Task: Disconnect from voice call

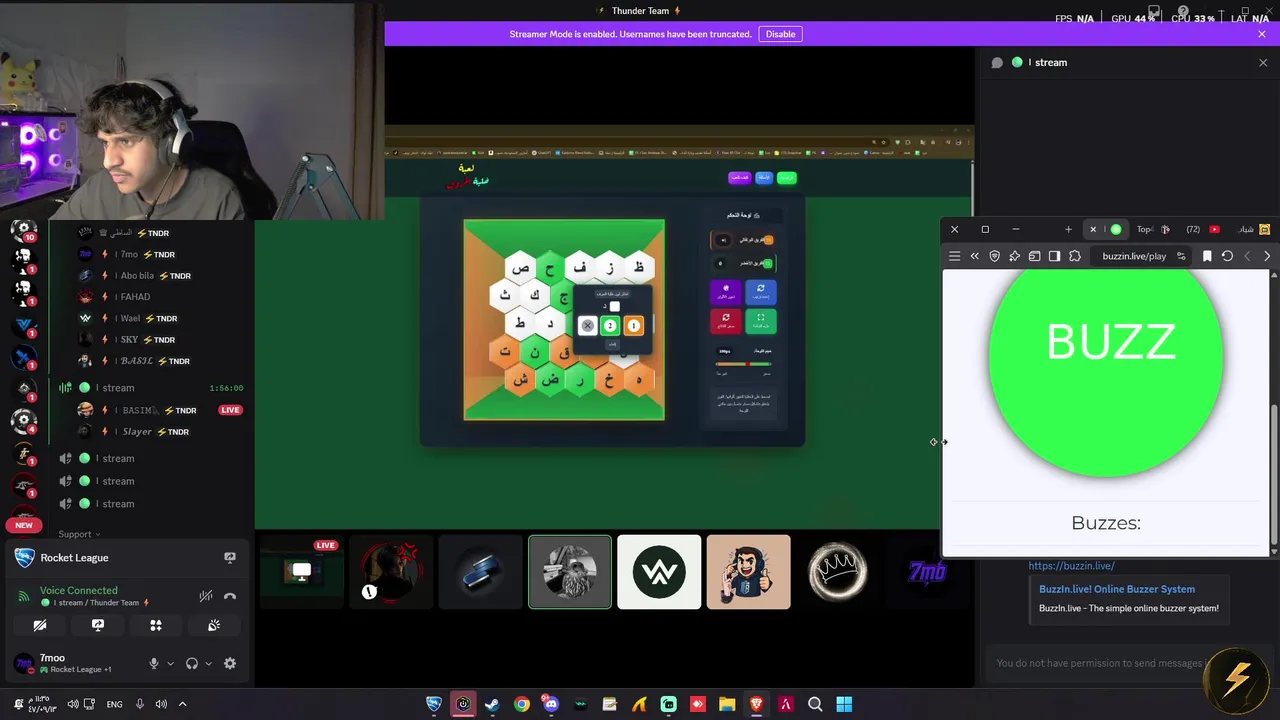Action: pos(230,596)
